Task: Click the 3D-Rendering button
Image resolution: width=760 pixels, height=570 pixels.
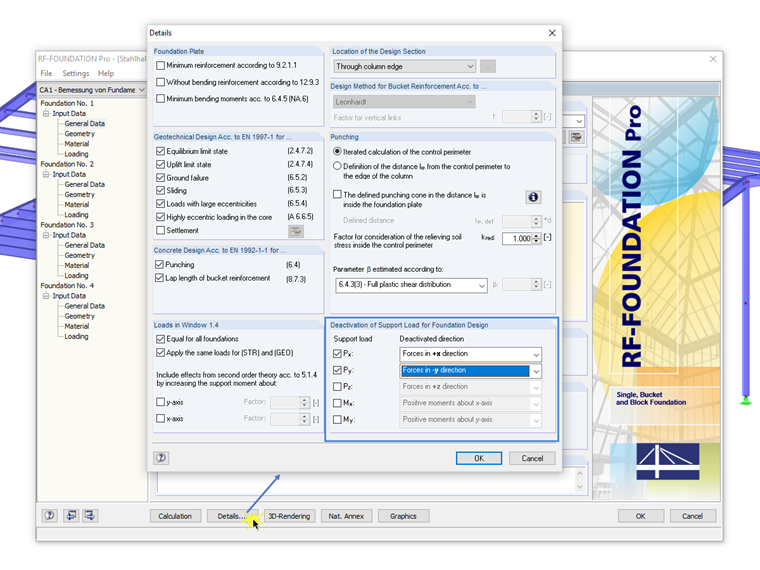Action: (289, 516)
